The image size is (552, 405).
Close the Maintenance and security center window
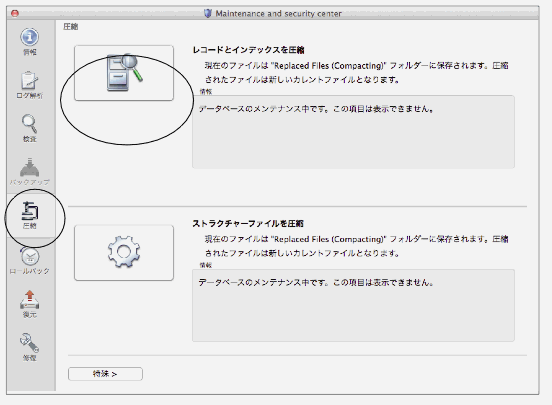(x=15, y=13)
